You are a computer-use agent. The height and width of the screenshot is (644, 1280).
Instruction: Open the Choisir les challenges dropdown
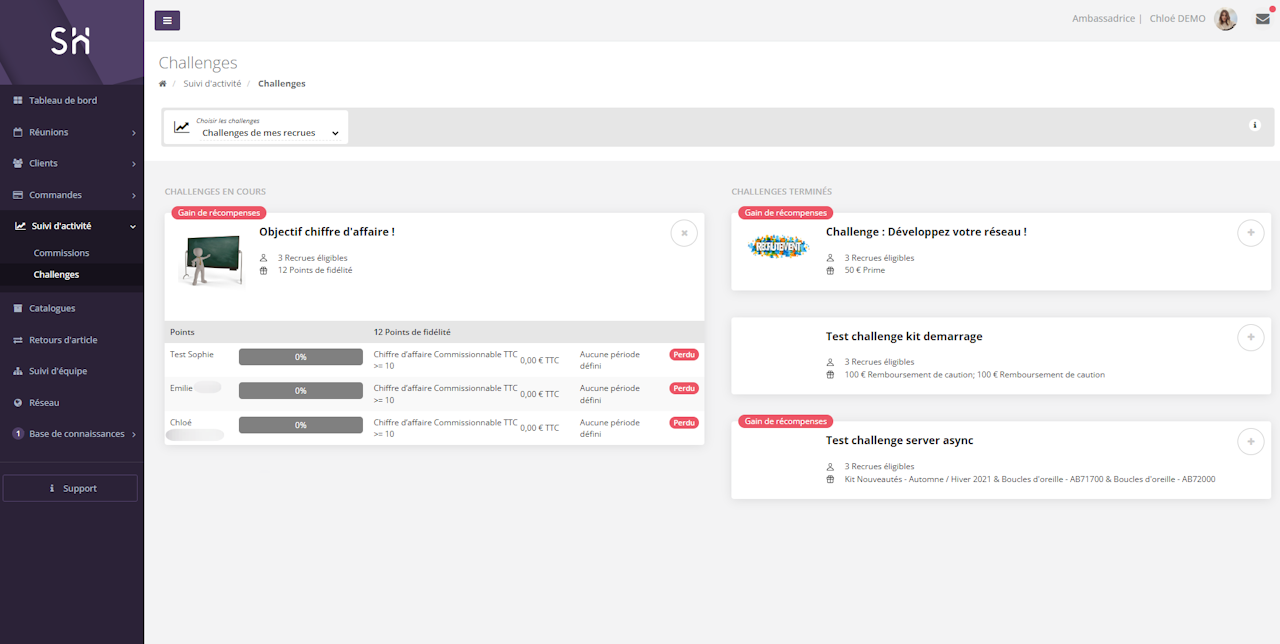coord(256,128)
